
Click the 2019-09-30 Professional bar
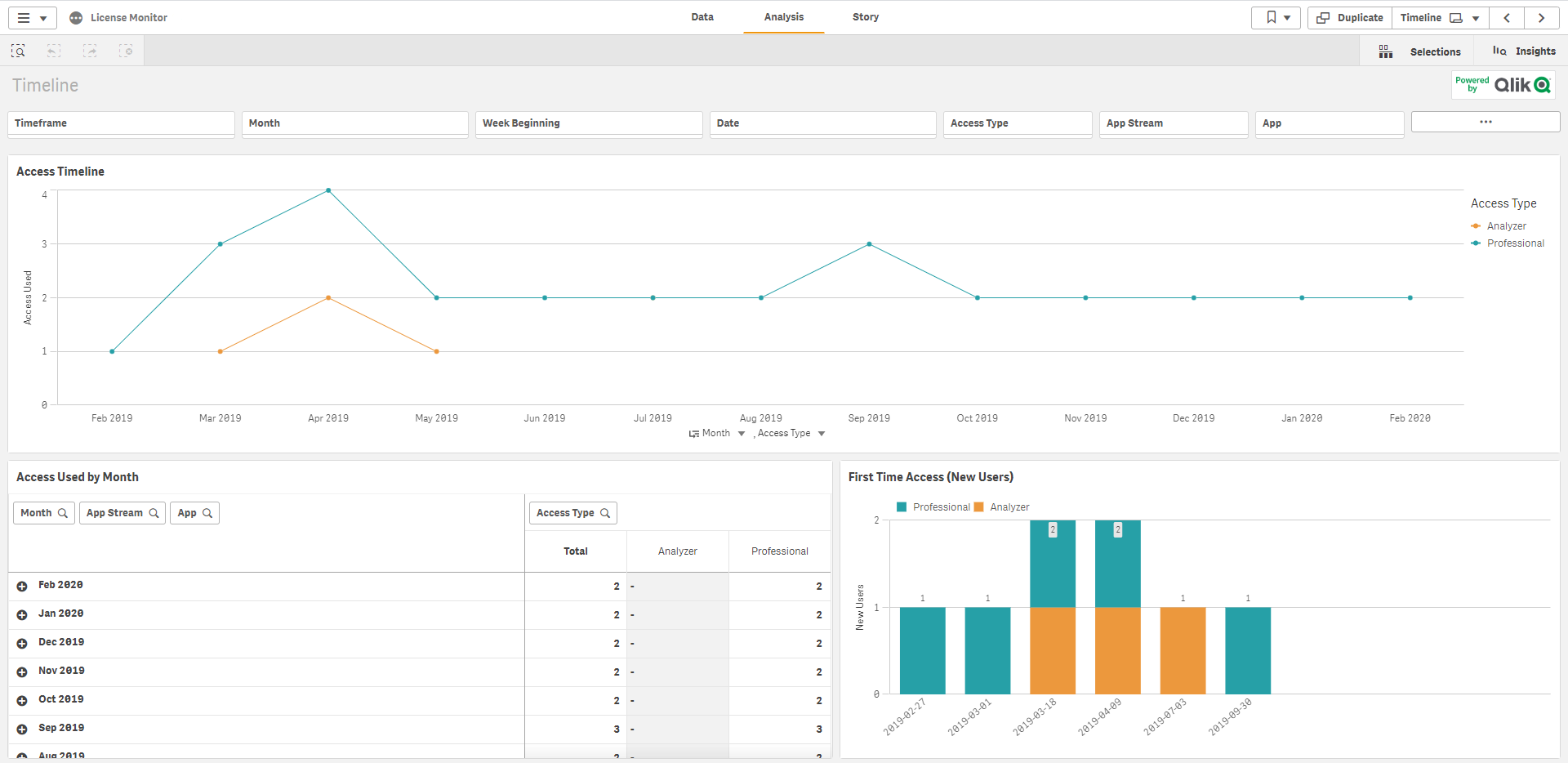point(1248,650)
